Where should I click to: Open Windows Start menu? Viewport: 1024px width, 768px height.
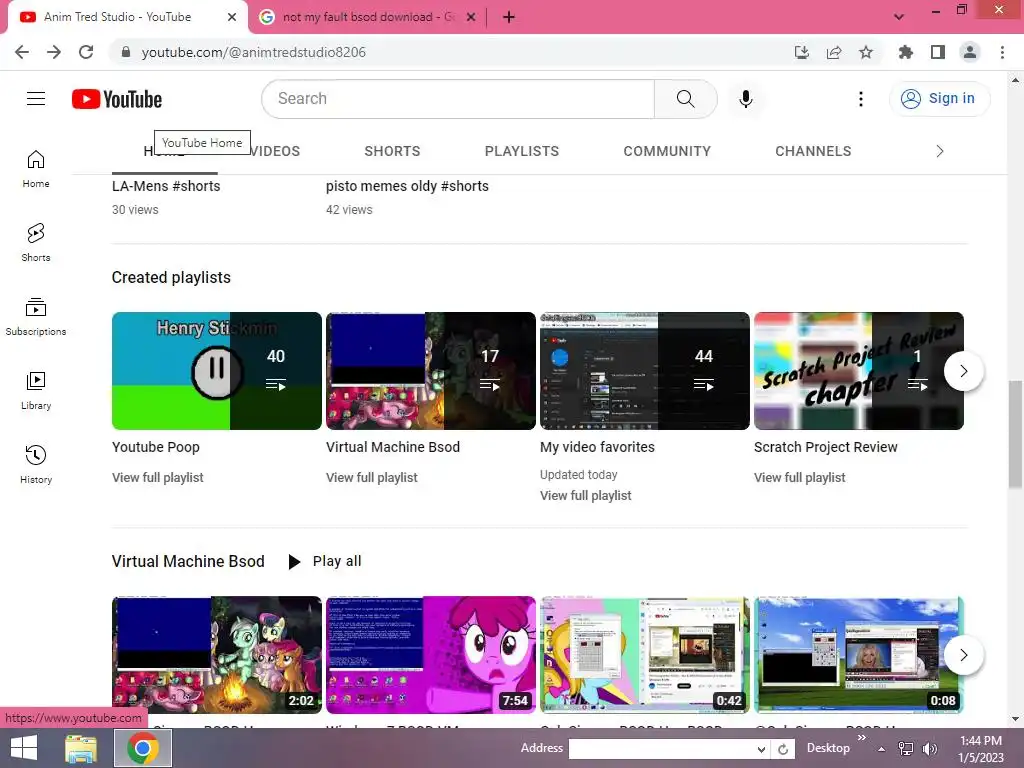point(24,748)
